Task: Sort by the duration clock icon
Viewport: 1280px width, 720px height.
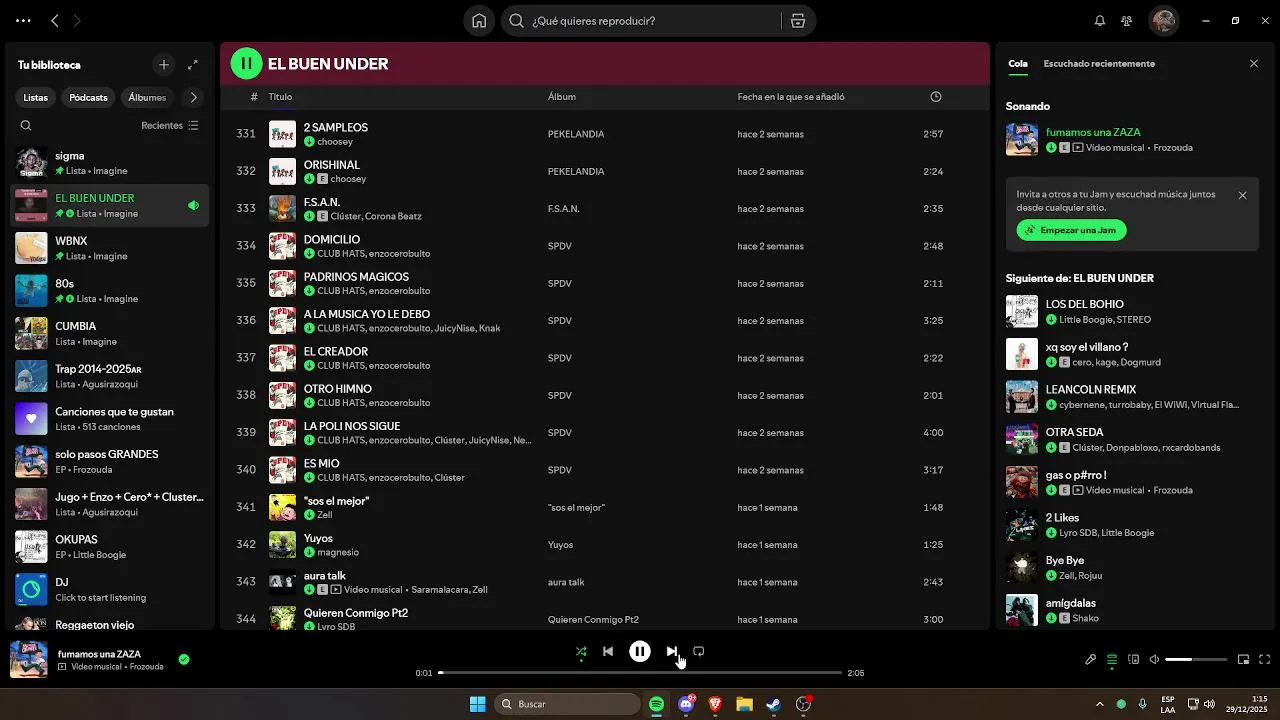Action: (x=936, y=97)
